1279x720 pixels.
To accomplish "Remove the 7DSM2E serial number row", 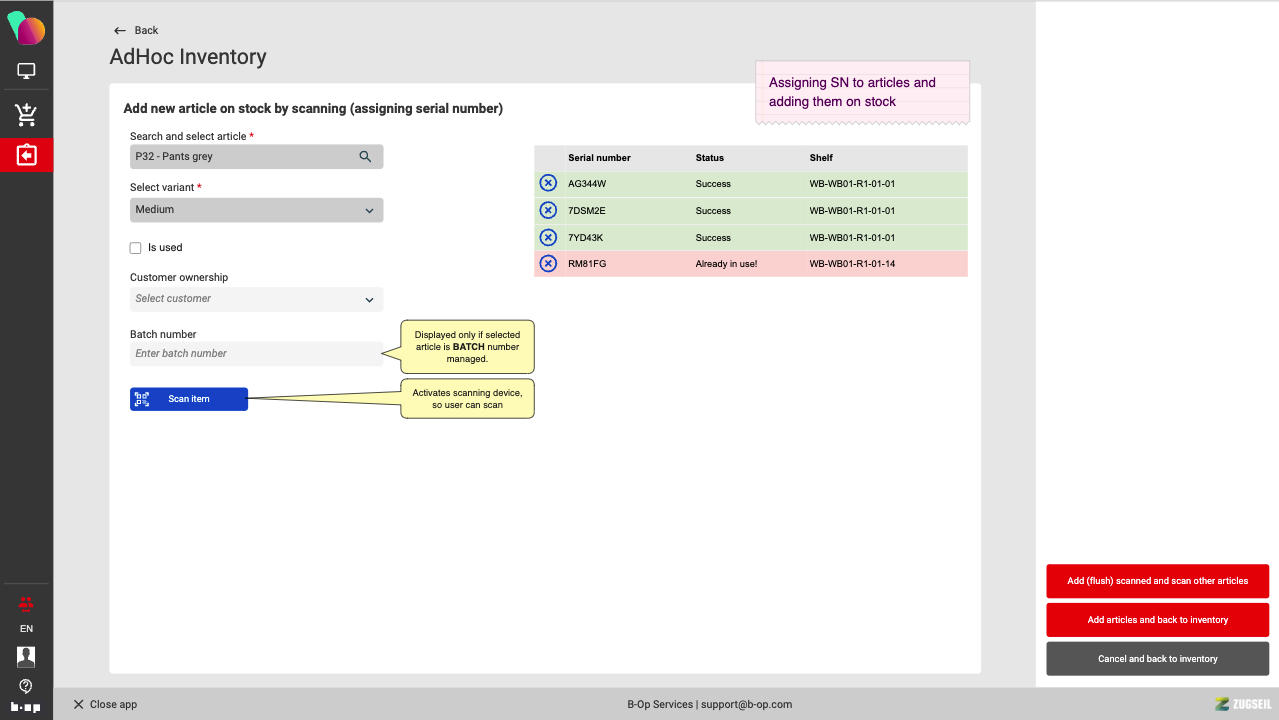I will coord(548,210).
